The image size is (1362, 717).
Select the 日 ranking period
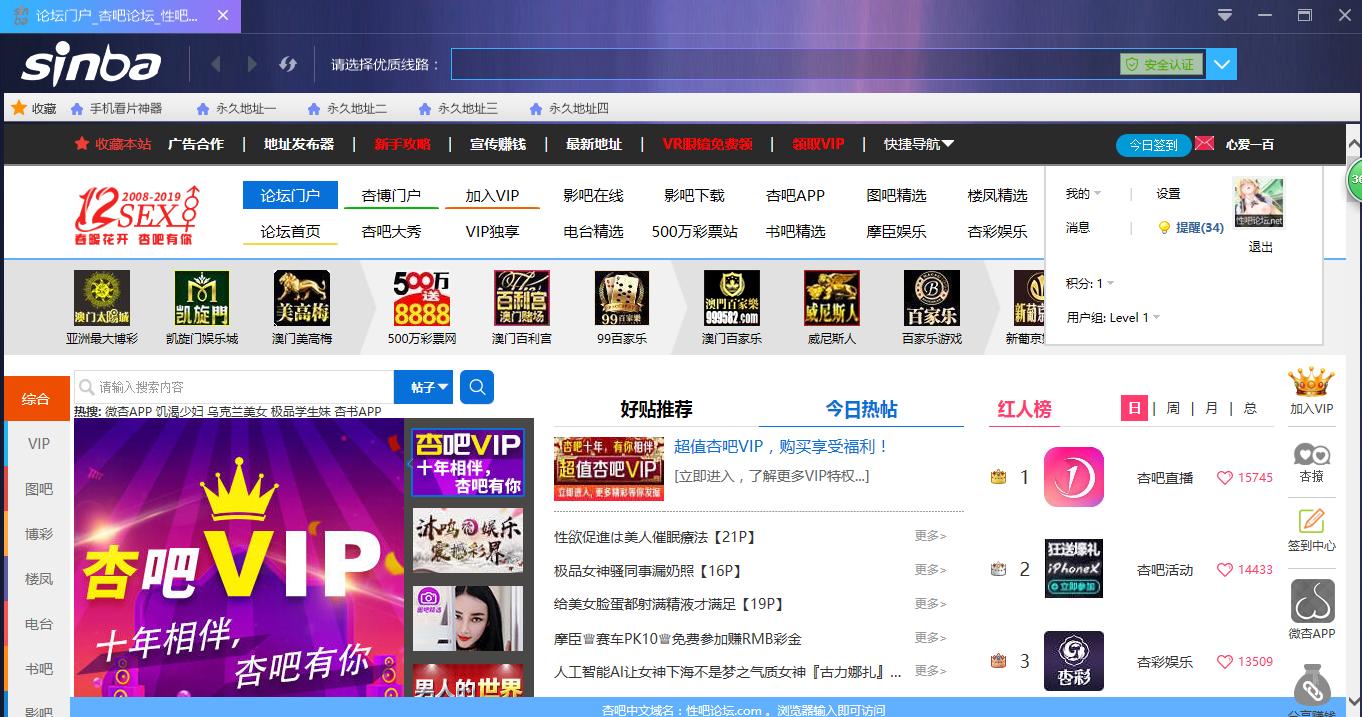click(1134, 408)
